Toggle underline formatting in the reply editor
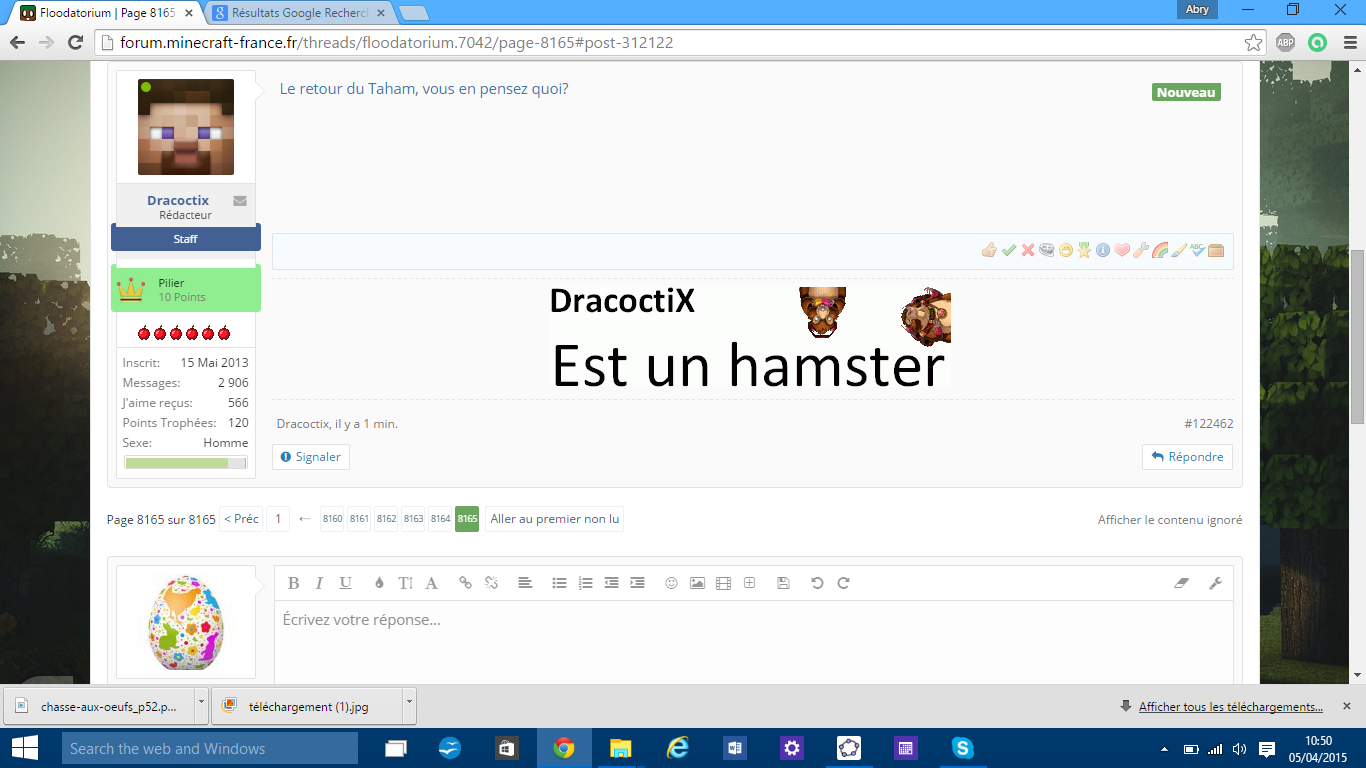Viewport: 1366px width, 768px height. pos(345,583)
